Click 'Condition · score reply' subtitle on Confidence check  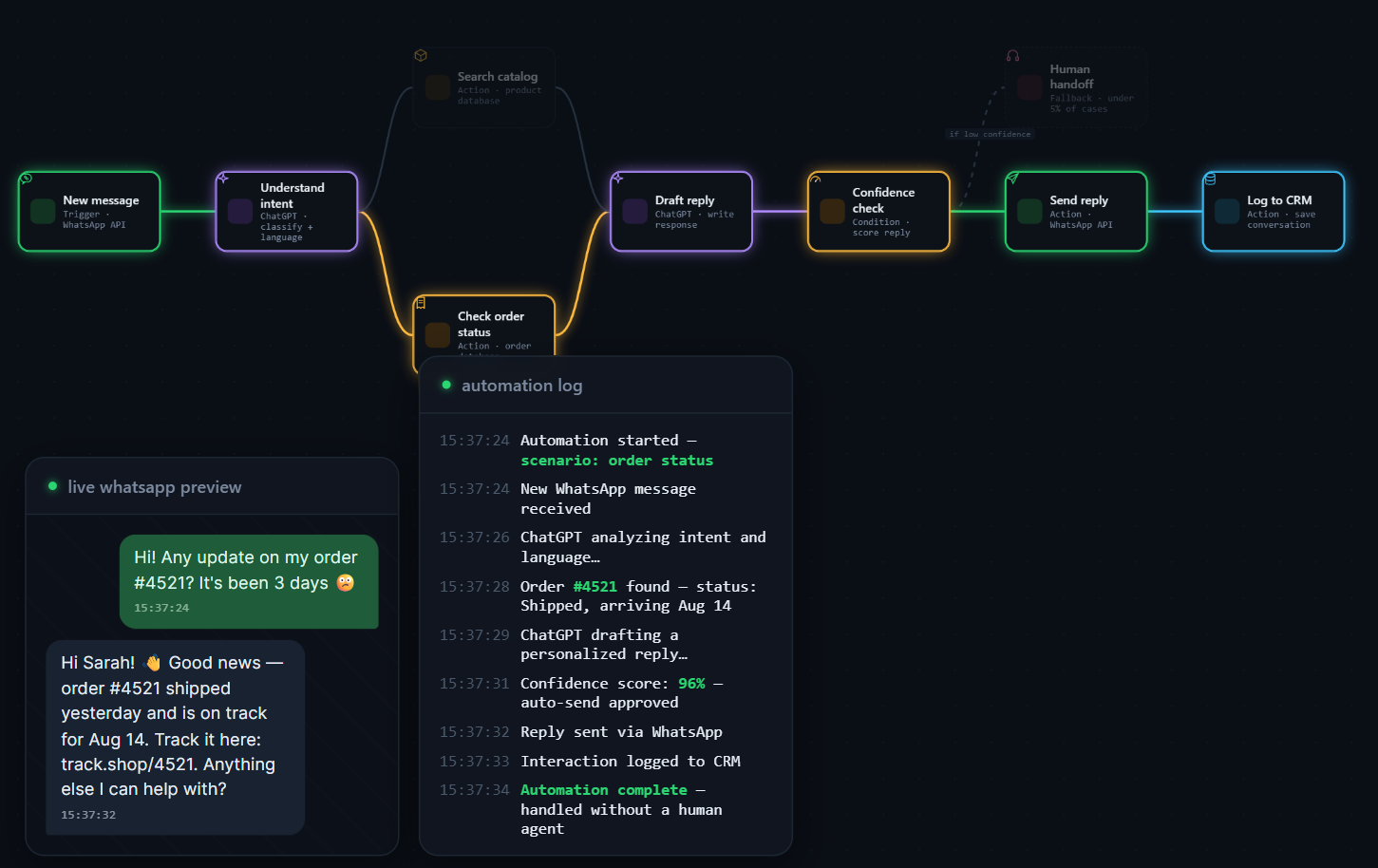[x=881, y=228]
